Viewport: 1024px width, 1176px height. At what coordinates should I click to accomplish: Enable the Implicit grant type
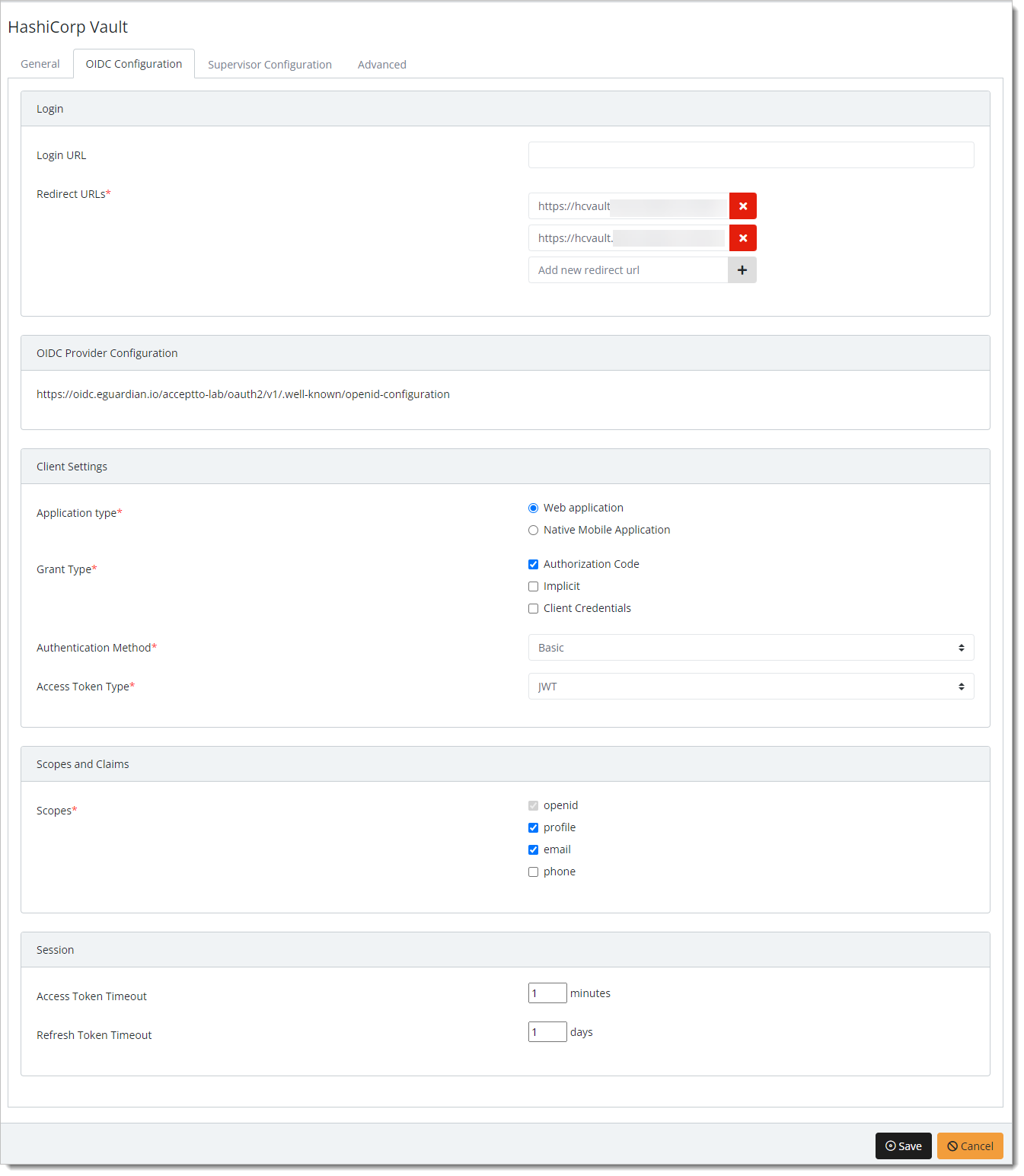(533, 586)
